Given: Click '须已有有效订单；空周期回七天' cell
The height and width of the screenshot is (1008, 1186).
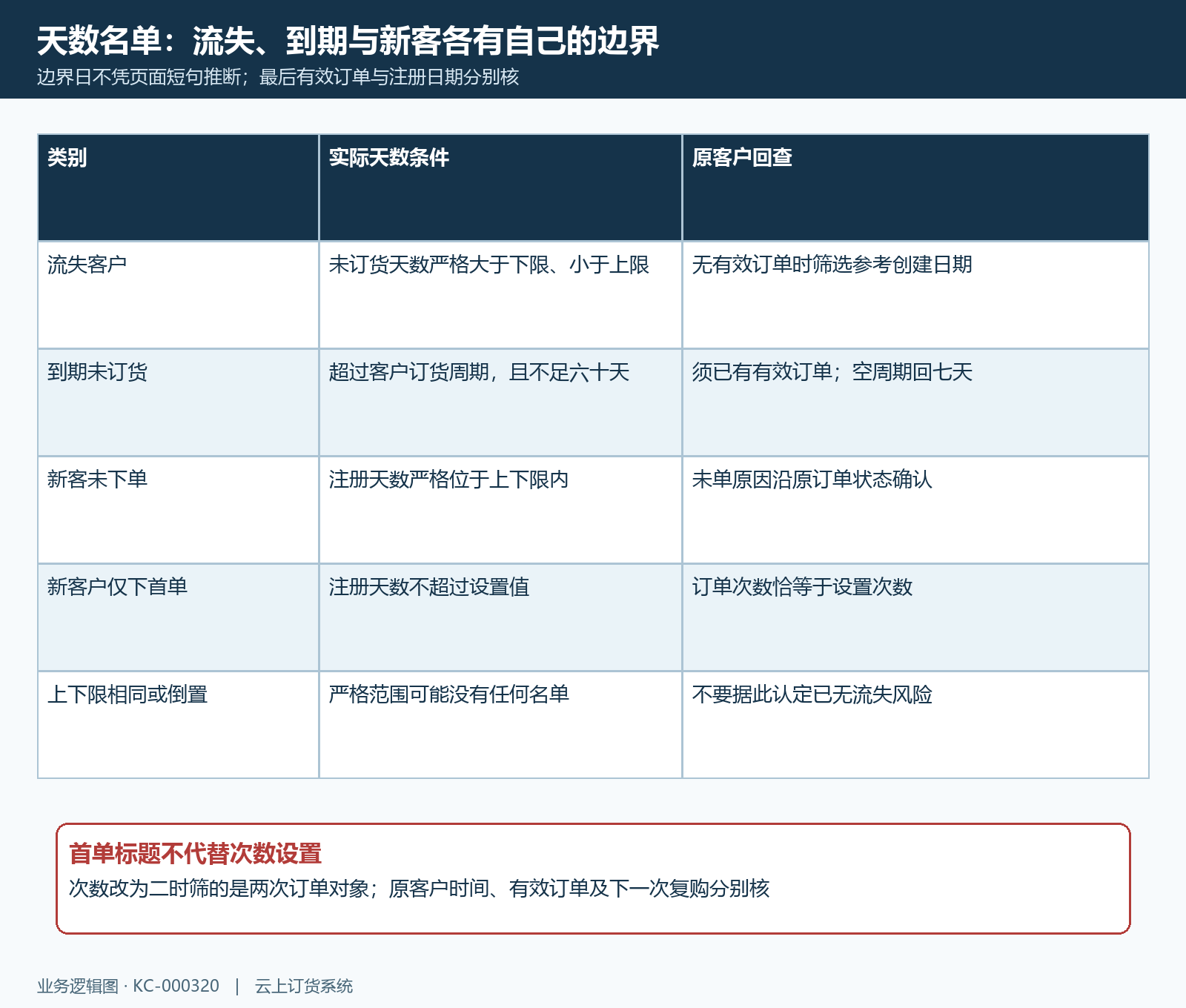Looking at the screenshot, I should pyautogui.click(x=915, y=402).
